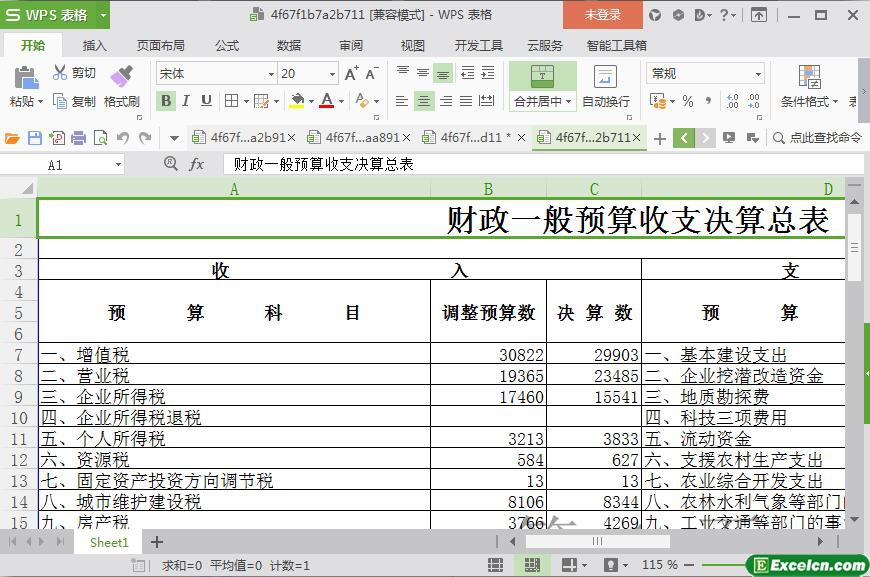Click the Copy (复制) icon
870x577 pixels.
click(61, 101)
